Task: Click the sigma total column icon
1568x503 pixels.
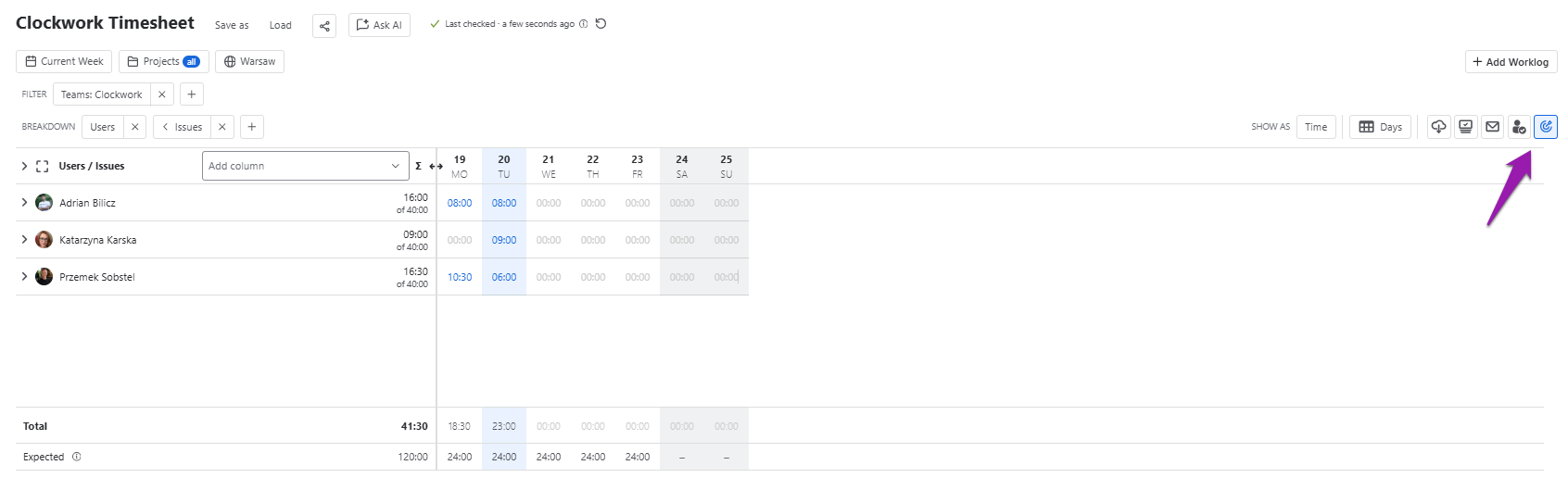Action: tap(419, 166)
